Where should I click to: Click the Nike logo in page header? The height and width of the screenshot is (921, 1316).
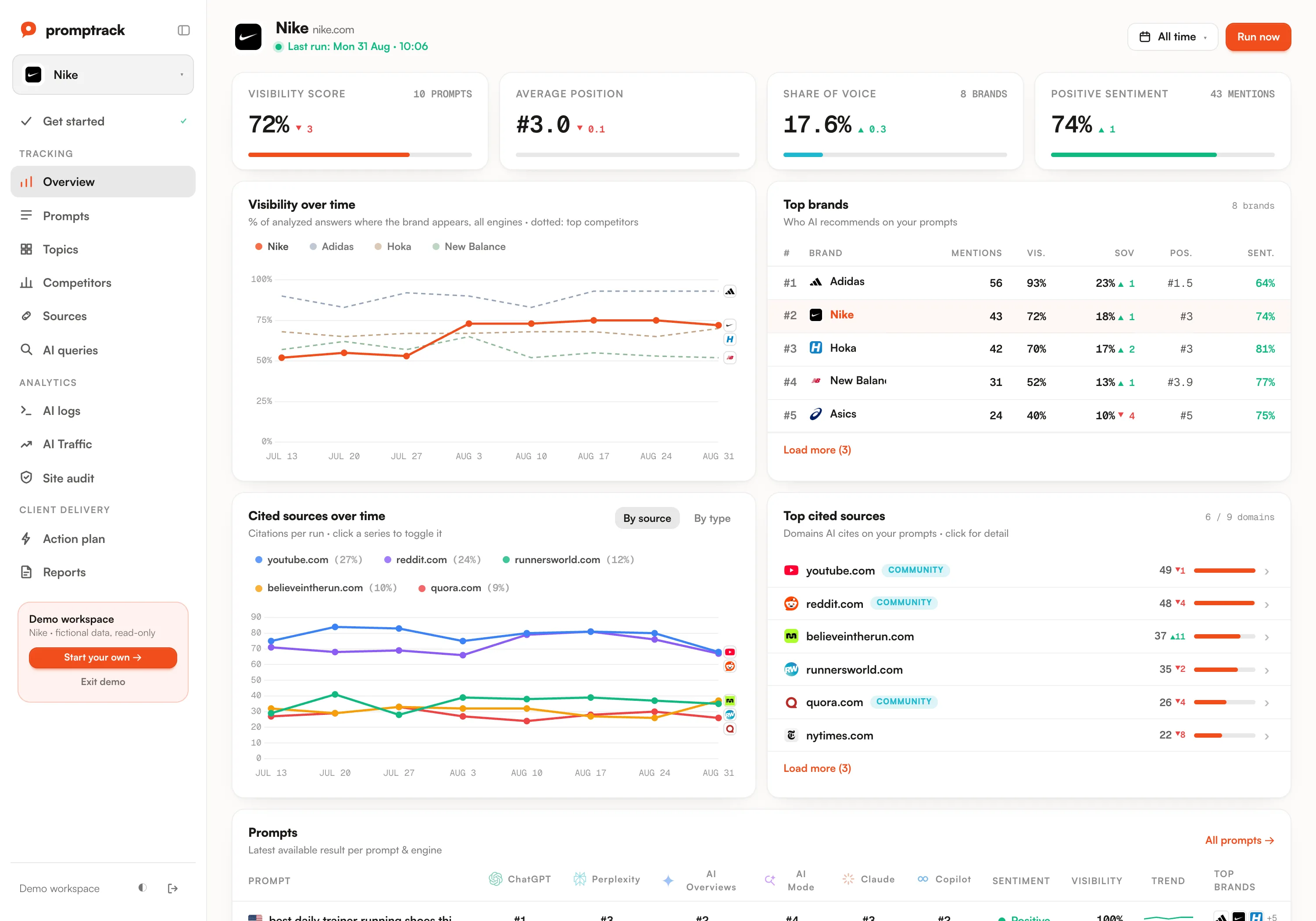[248, 37]
